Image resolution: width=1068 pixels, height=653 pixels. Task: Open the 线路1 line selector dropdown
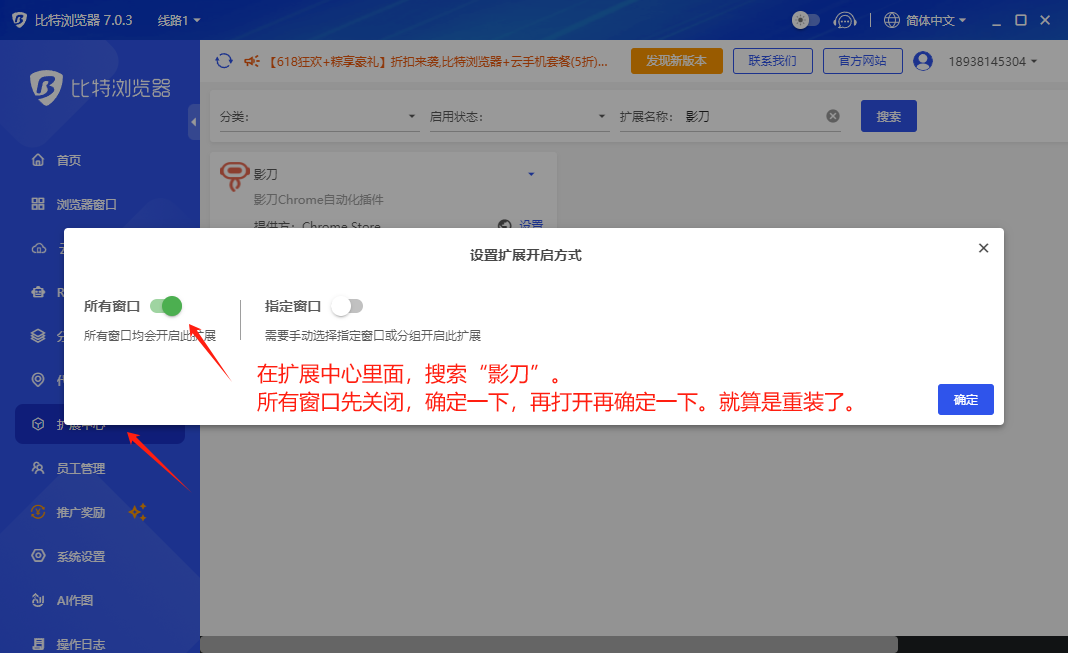point(178,20)
